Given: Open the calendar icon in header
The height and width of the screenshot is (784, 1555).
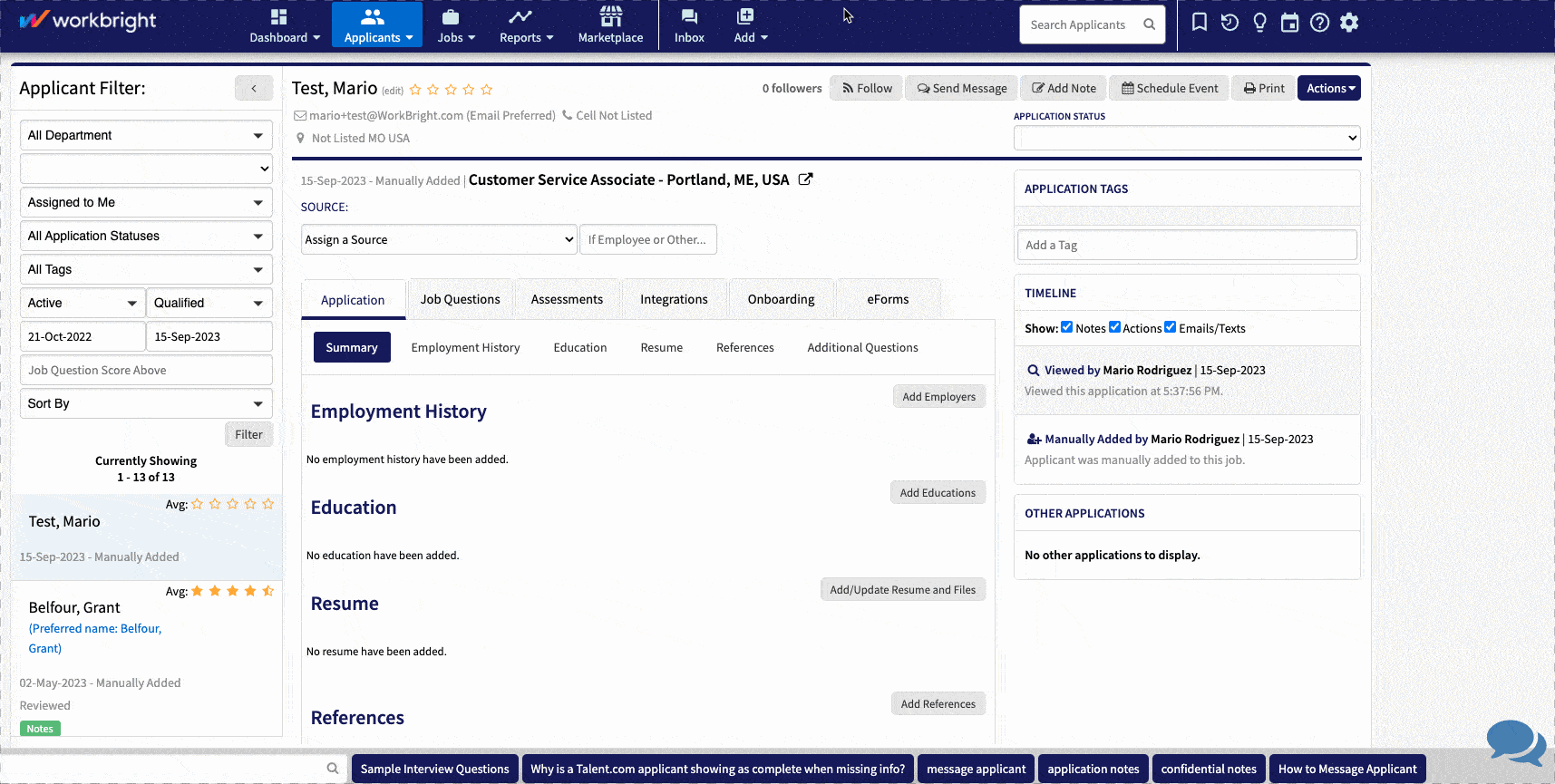Looking at the screenshot, I should (x=1289, y=23).
